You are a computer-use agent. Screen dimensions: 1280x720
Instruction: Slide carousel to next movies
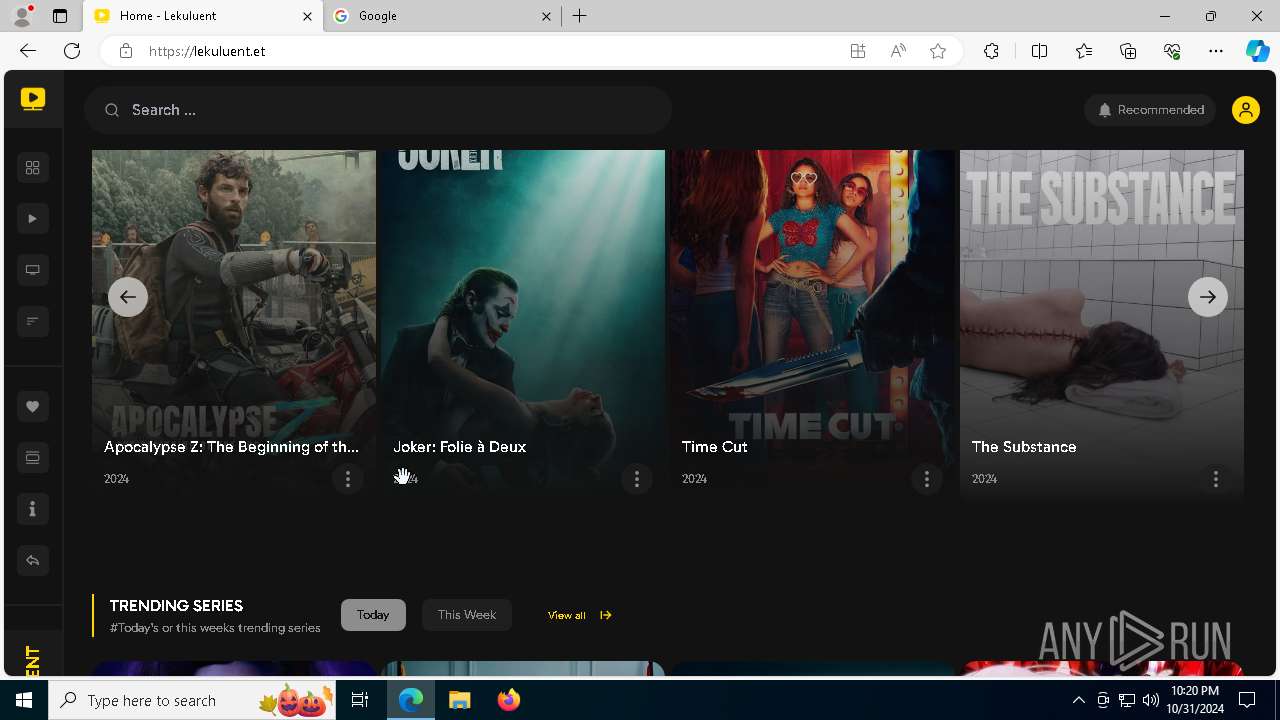tap(1208, 297)
